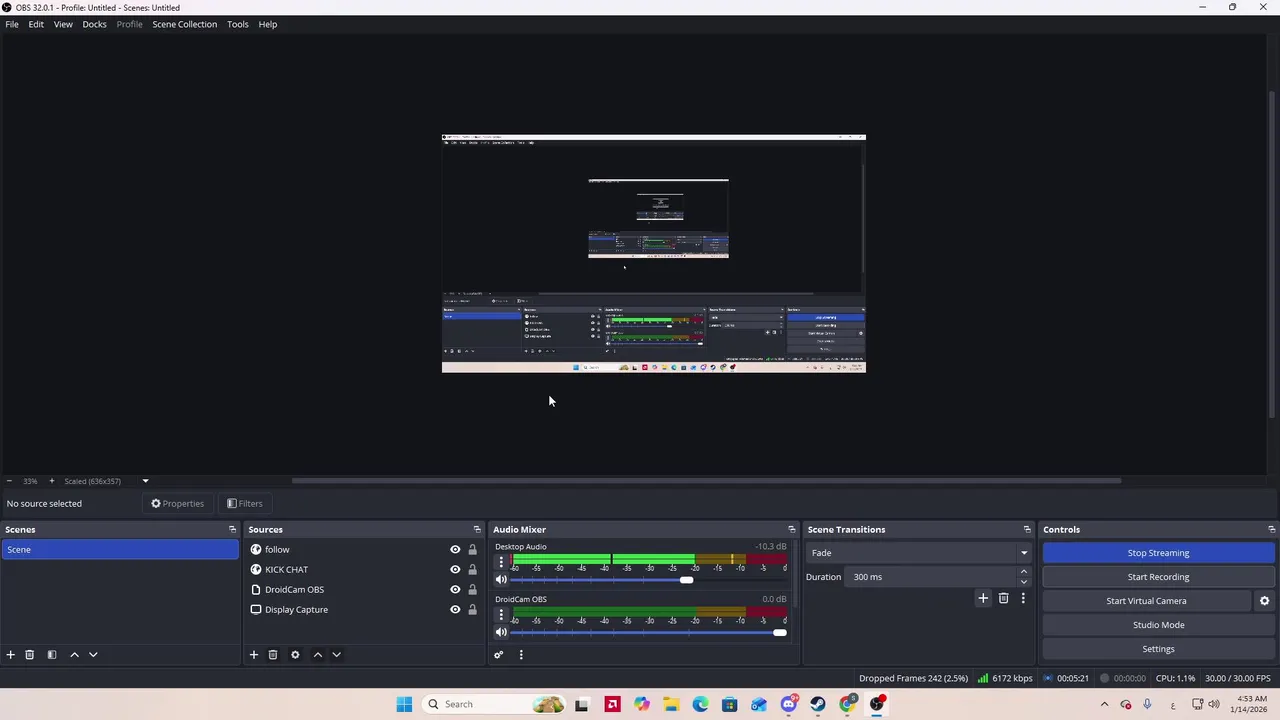Float the Controls dock with its pop-out icon
The width and height of the screenshot is (1280, 720).
[1271, 530]
